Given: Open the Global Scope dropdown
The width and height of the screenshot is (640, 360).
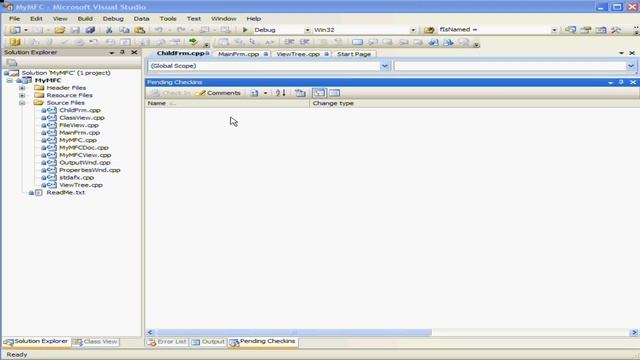Looking at the screenshot, I should (384, 66).
